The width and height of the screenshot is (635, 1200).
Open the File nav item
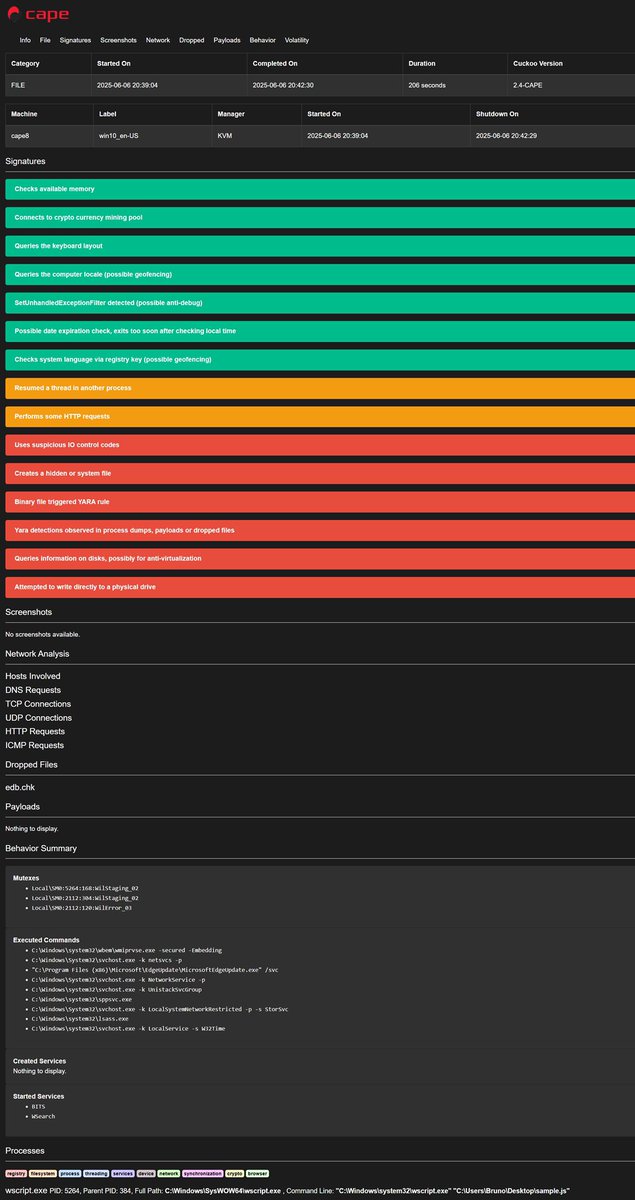pos(45,40)
